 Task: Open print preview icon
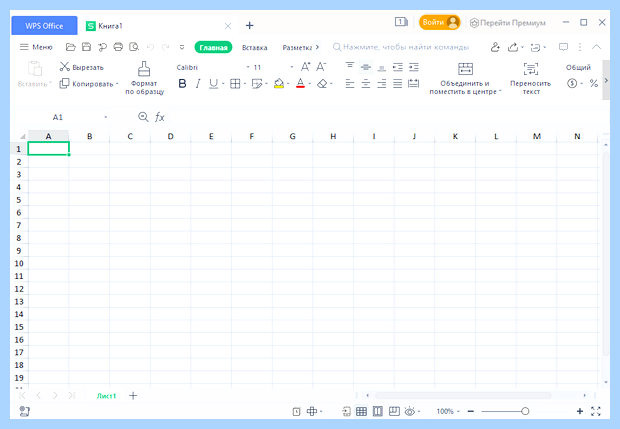click(134, 47)
